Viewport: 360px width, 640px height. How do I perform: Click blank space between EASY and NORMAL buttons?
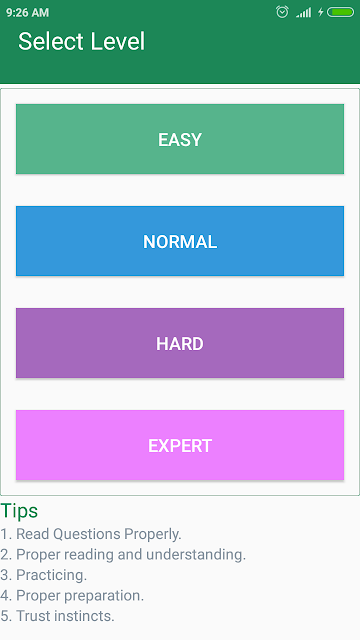click(180, 190)
